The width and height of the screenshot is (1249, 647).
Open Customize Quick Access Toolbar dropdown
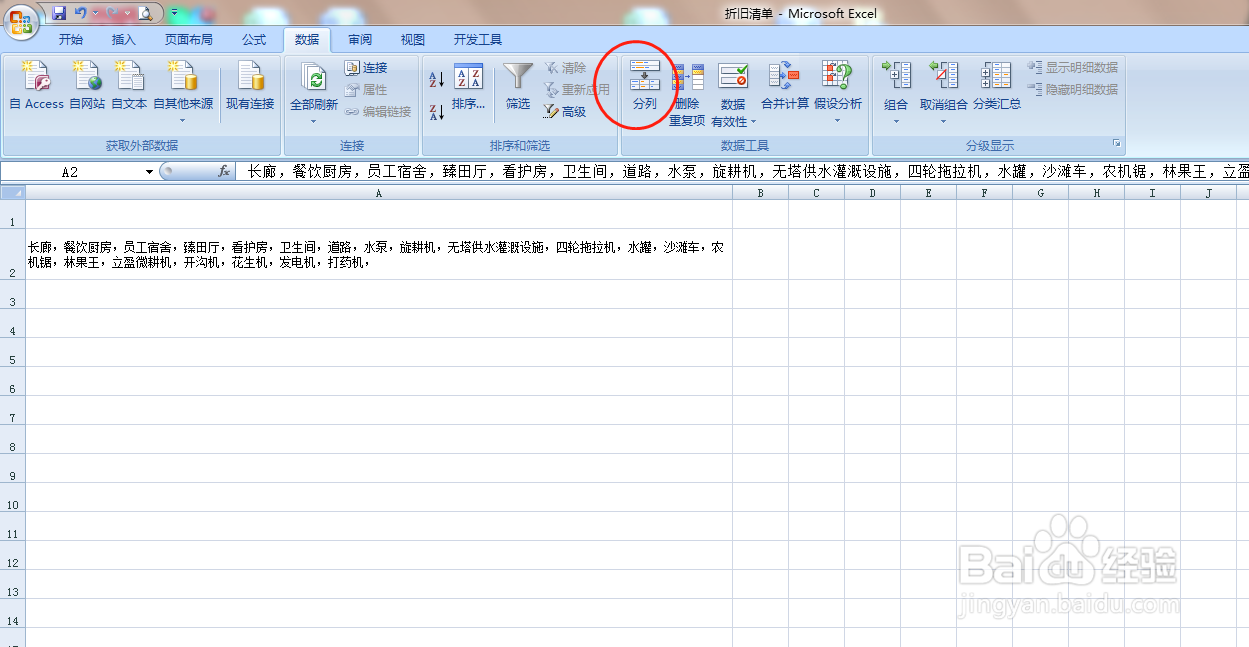pos(174,13)
